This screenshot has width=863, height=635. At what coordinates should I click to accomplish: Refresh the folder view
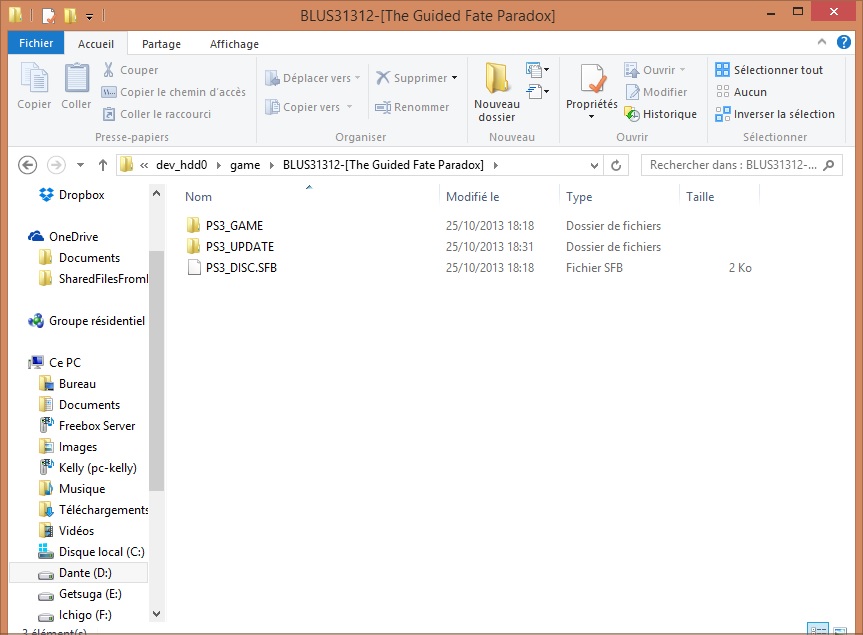(x=616, y=165)
